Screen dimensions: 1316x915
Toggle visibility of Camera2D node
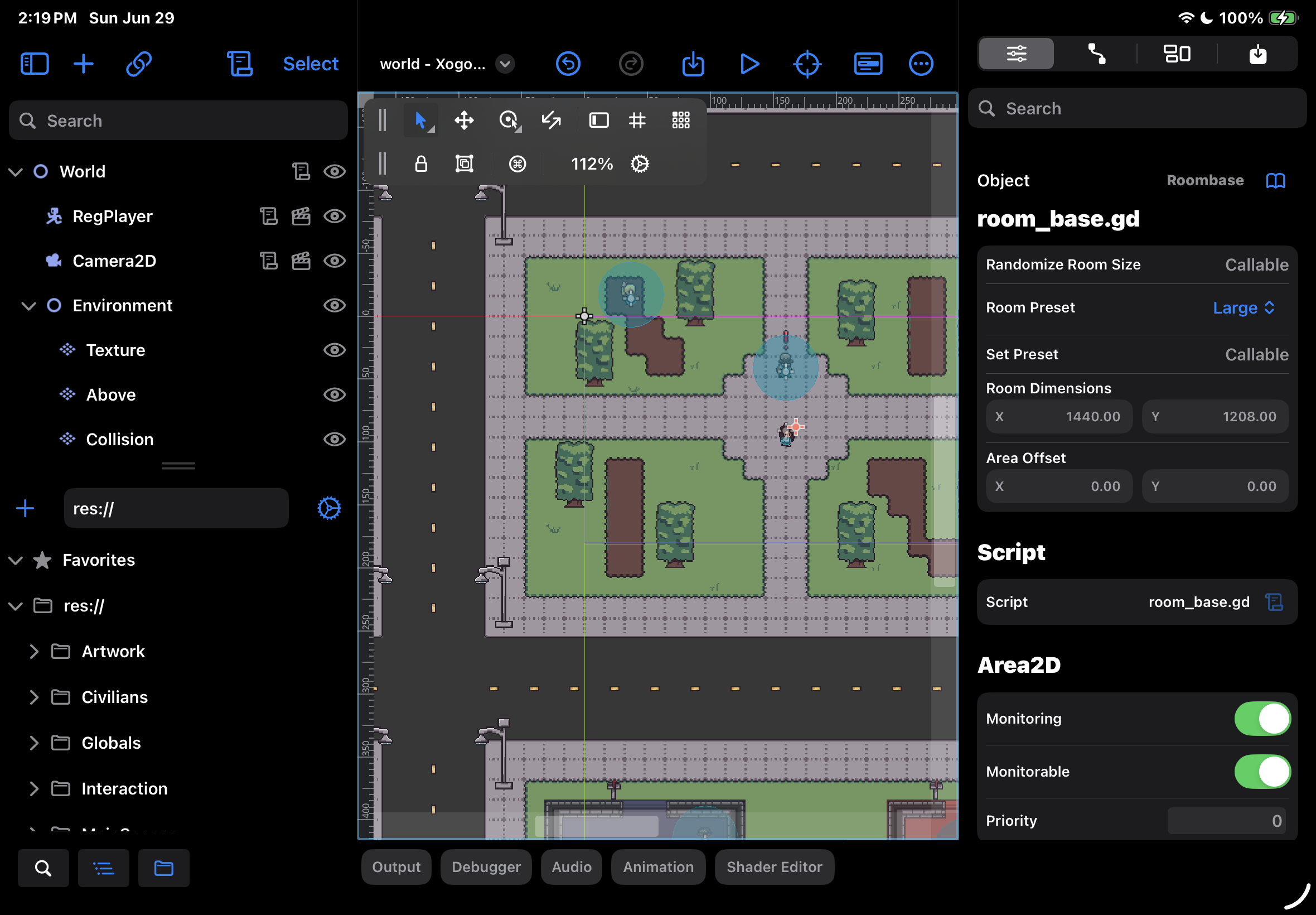[x=334, y=261]
